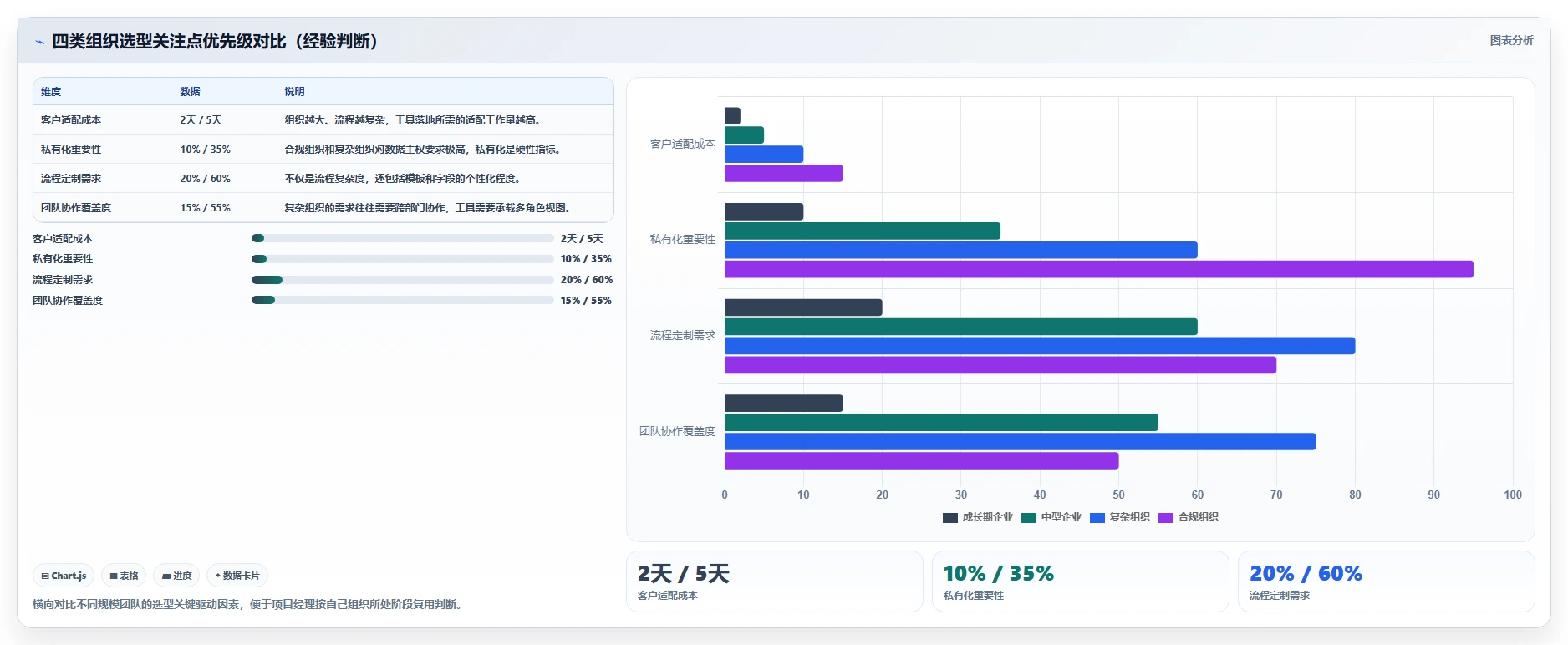Toggle the 合规组织 legend swatch

pos(1166,517)
